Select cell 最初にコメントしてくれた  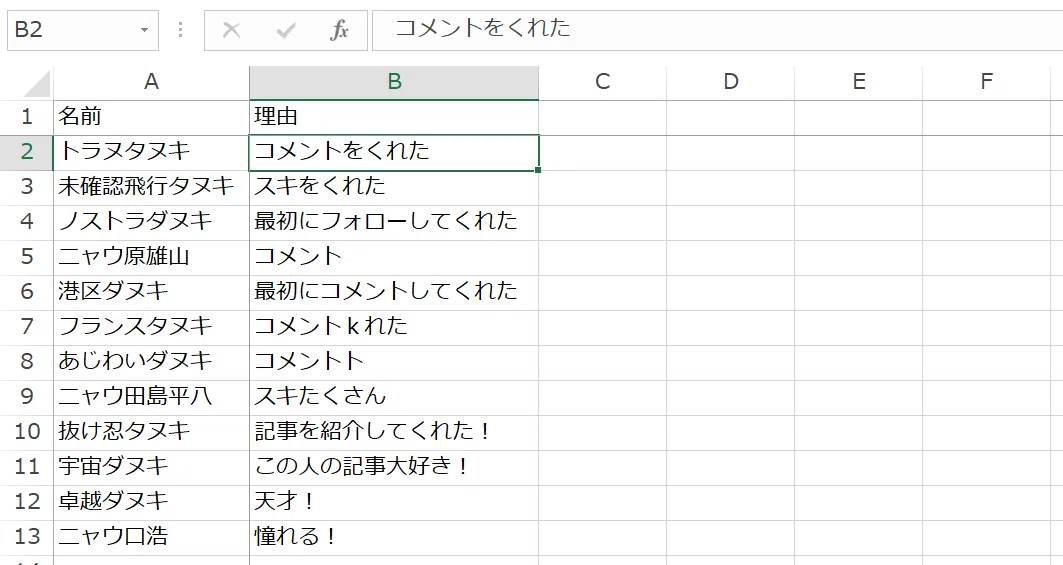click(394, 292)
